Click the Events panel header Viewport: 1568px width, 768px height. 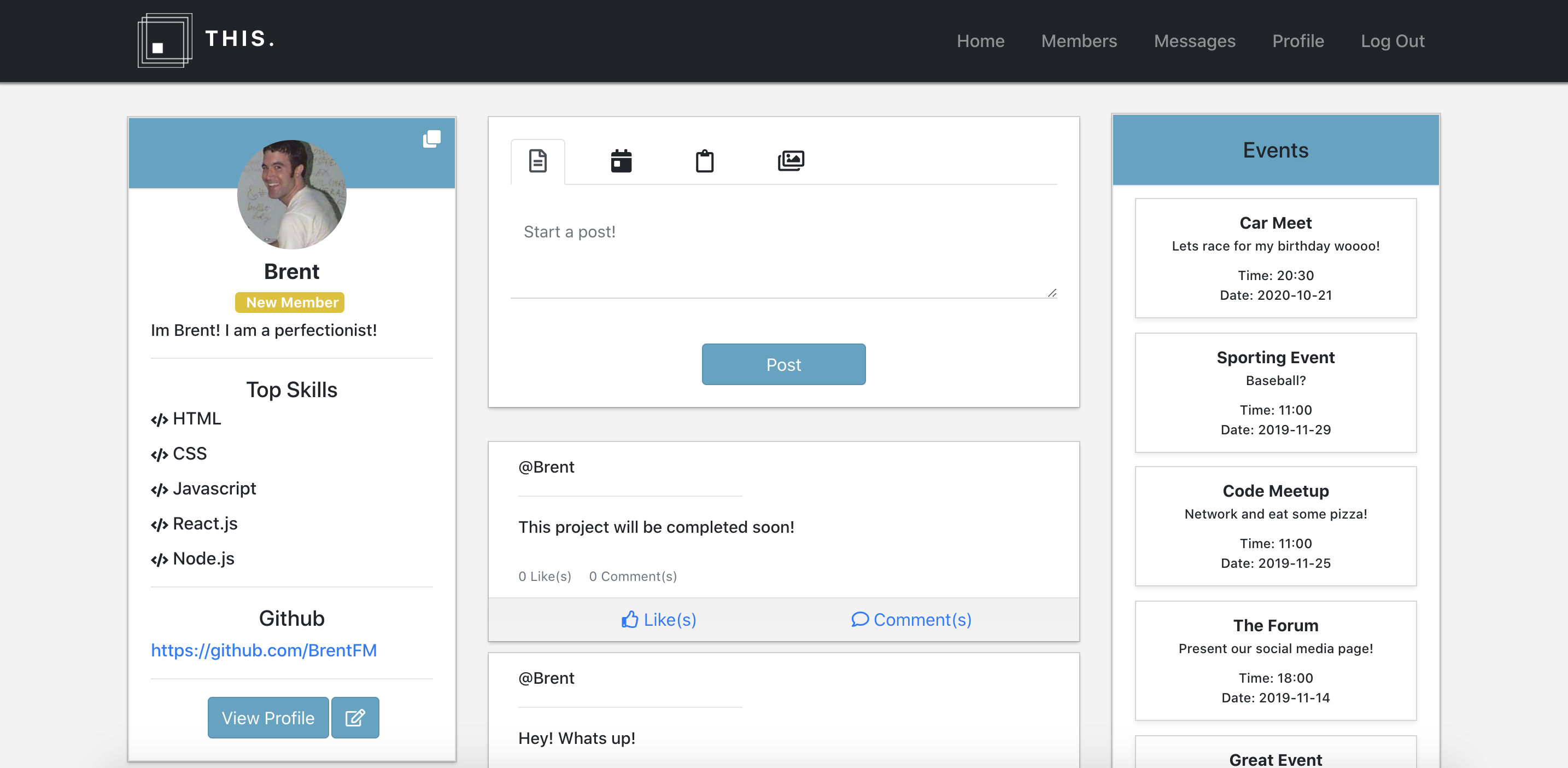coord(1275,150)
